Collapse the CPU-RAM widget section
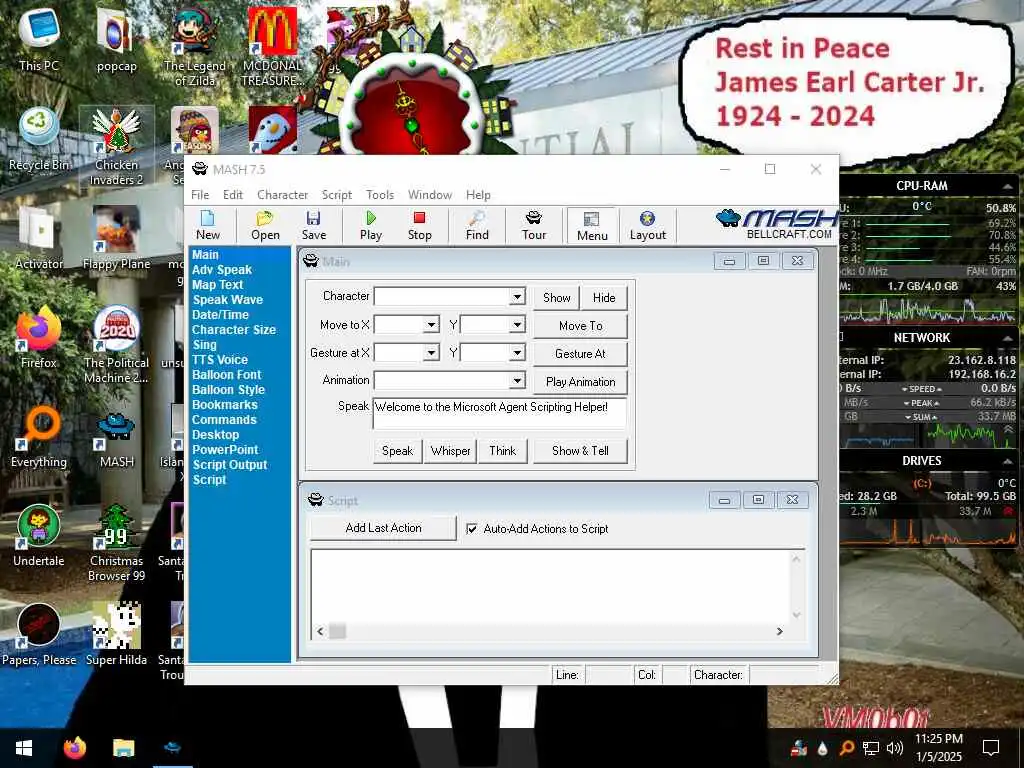The image size is (1024, 768). point(1007,186)
